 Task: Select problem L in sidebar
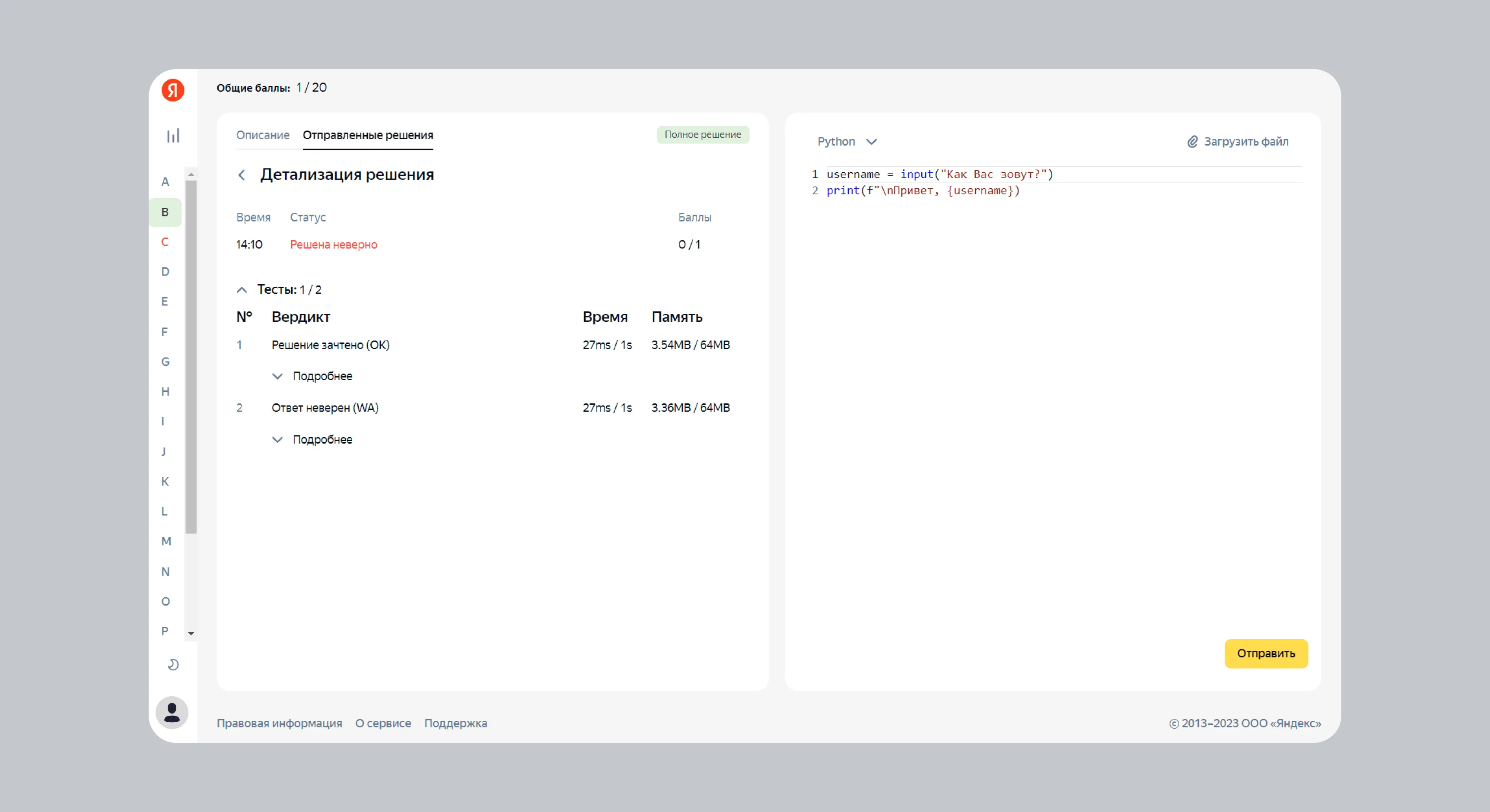point(164,511)
